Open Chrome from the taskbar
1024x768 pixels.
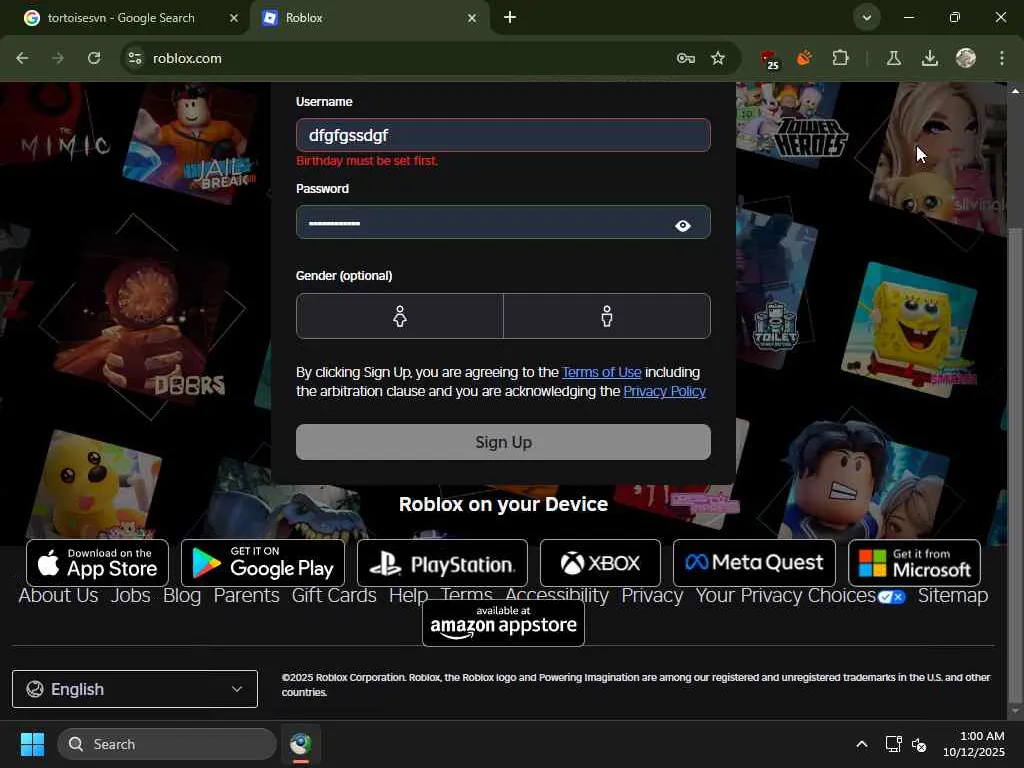tap(300, 744)
